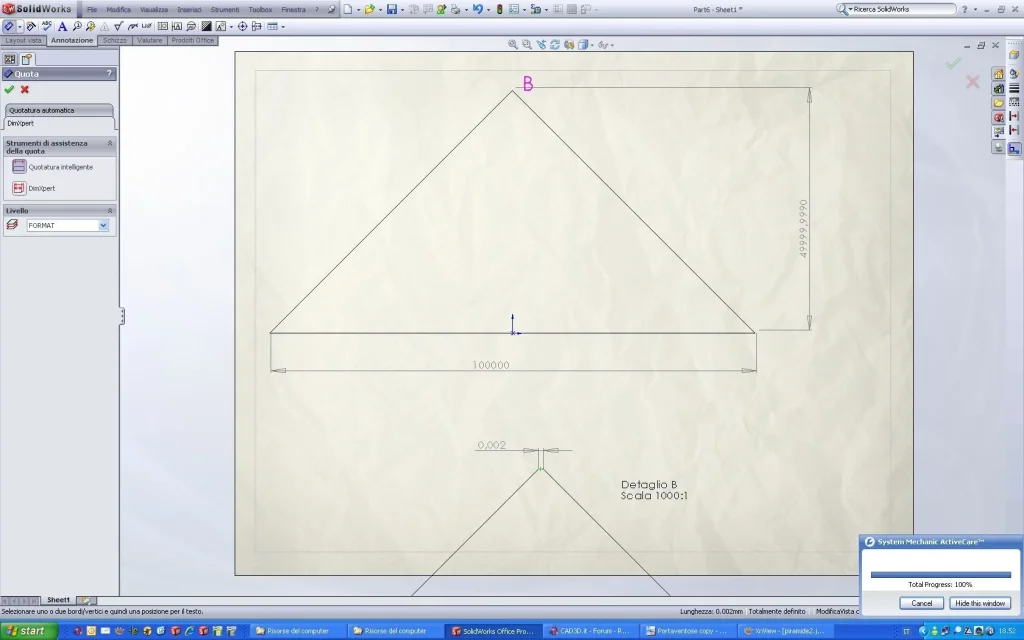Open the Toolbox menu
Viewport: 1024px width, 640px height.
260,10
